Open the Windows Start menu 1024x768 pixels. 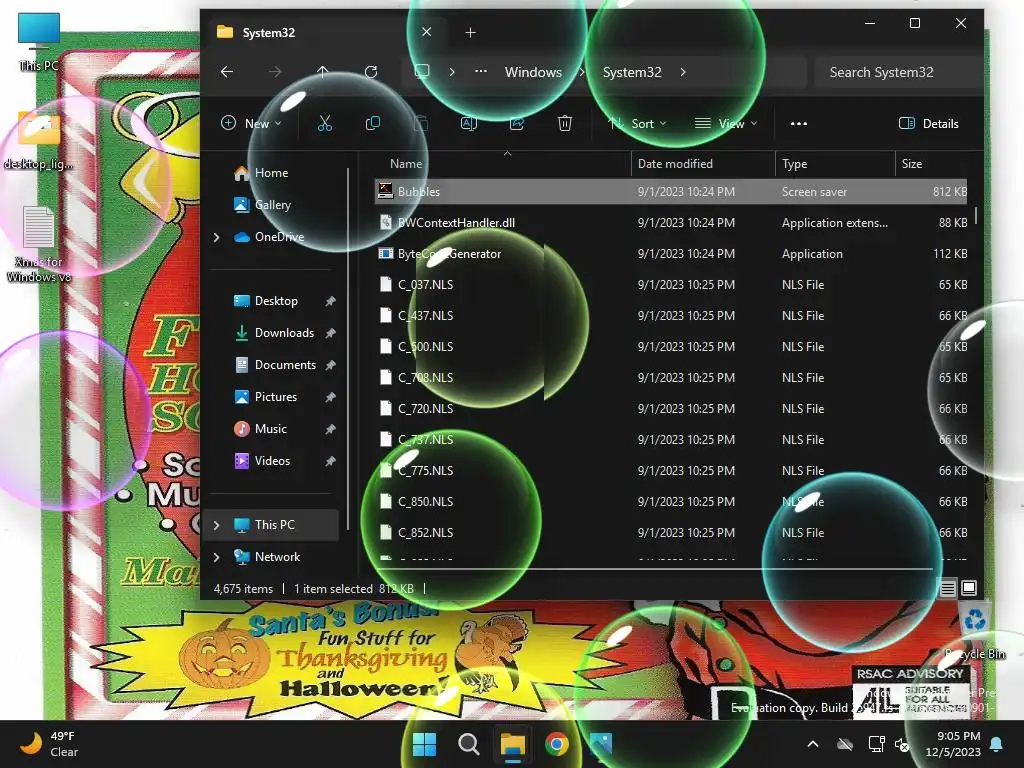click(x=424, y=744)
